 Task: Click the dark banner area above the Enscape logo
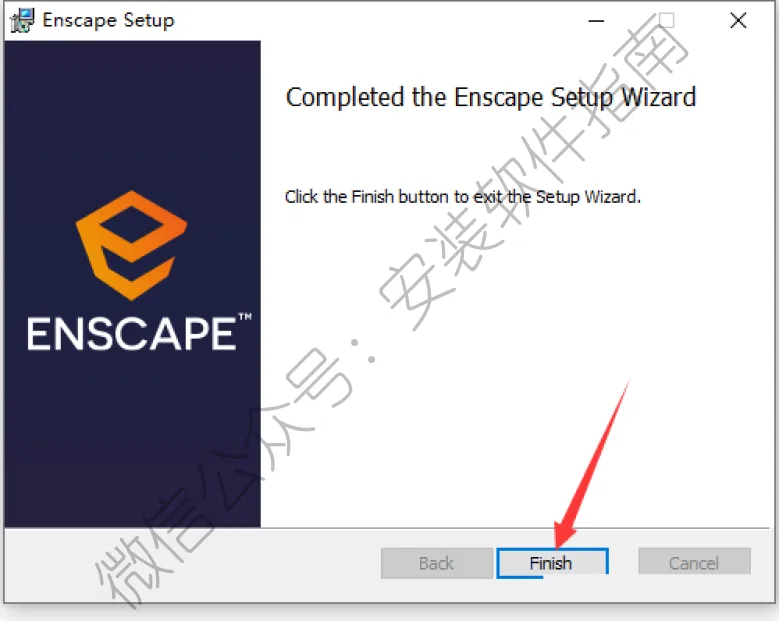(132, 114)
